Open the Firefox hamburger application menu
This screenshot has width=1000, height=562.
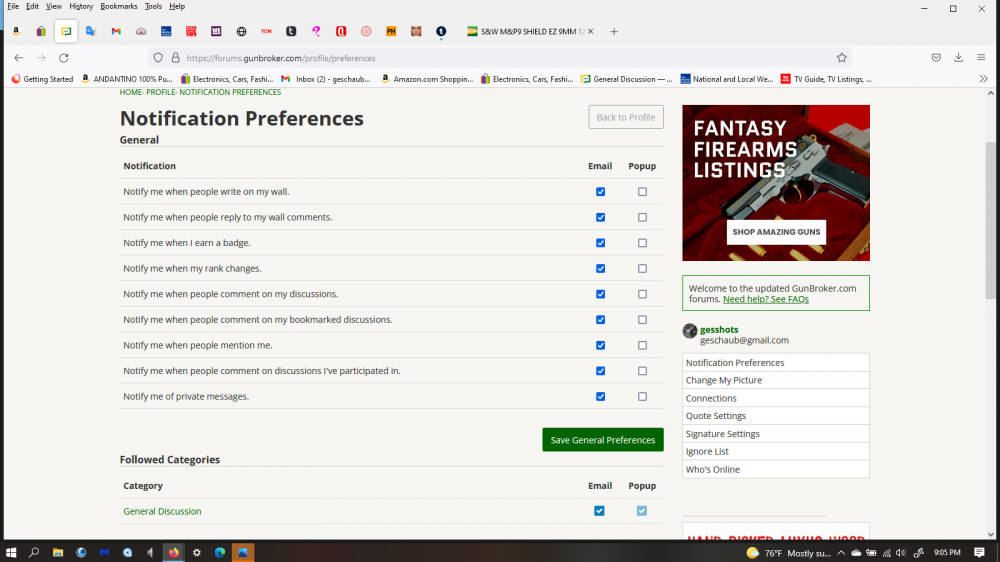982,58
